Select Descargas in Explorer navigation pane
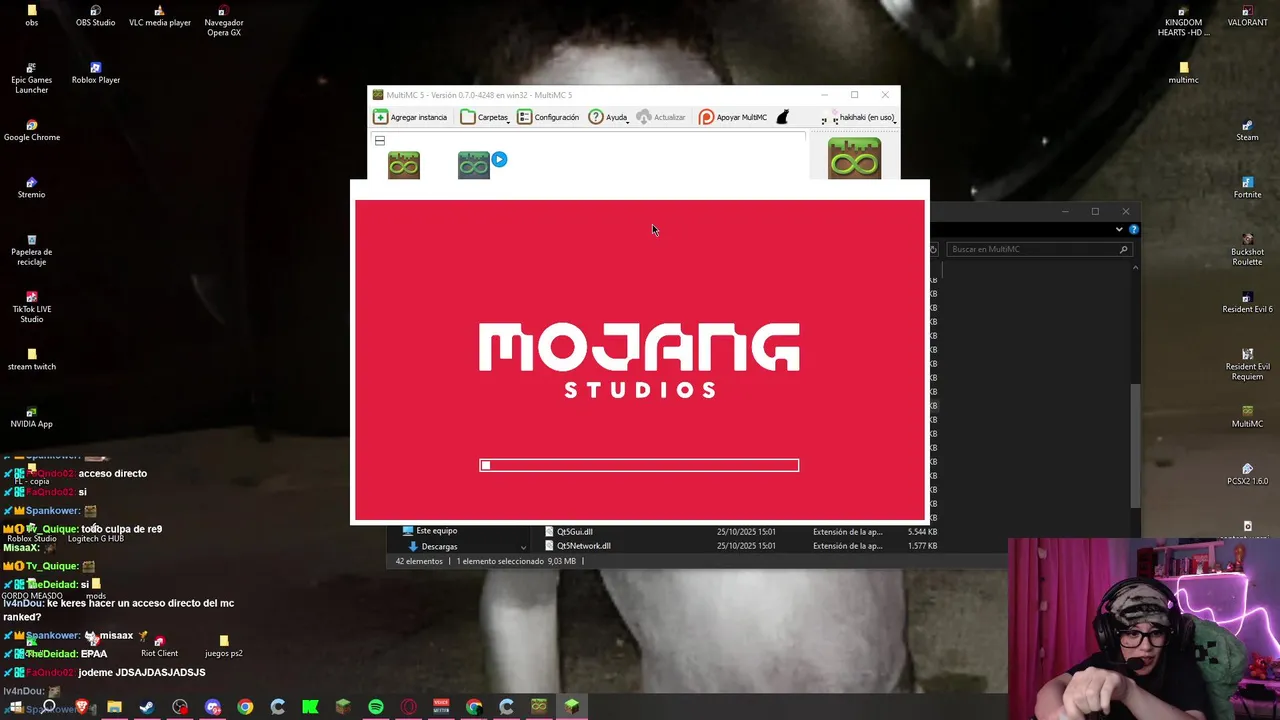The image size is (1280, 720). [432, 546]
